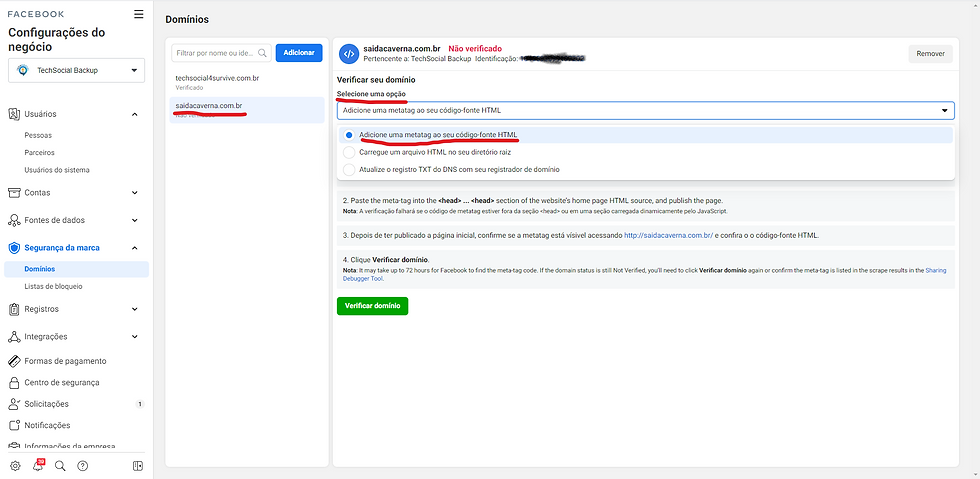The height and width of the screenshot is (479, 980).
Task: Click the Não verificado status label
Action: (x=475, y=48)
